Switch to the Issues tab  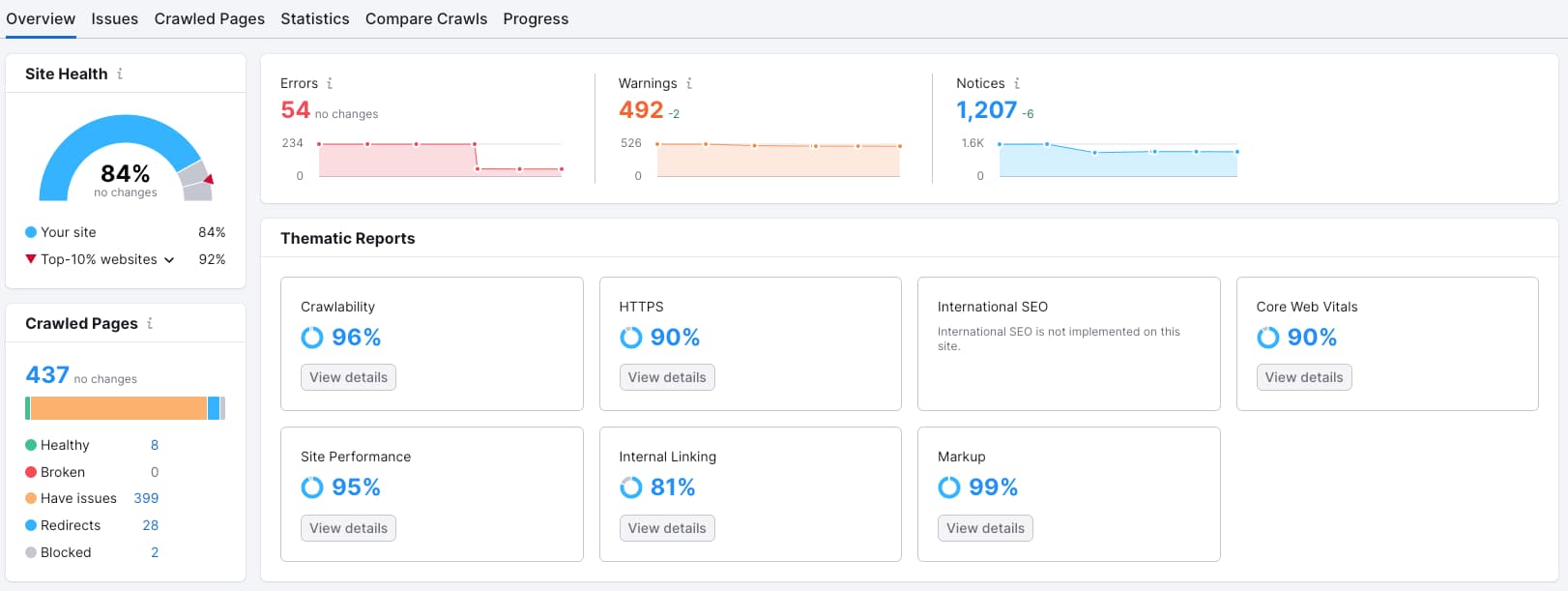[x=114, y=18]
